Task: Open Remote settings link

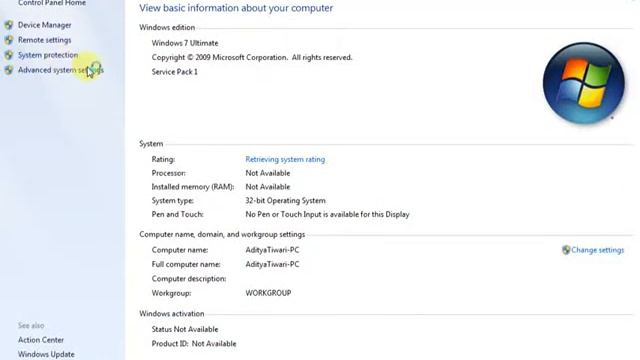Action: point(44,40)
